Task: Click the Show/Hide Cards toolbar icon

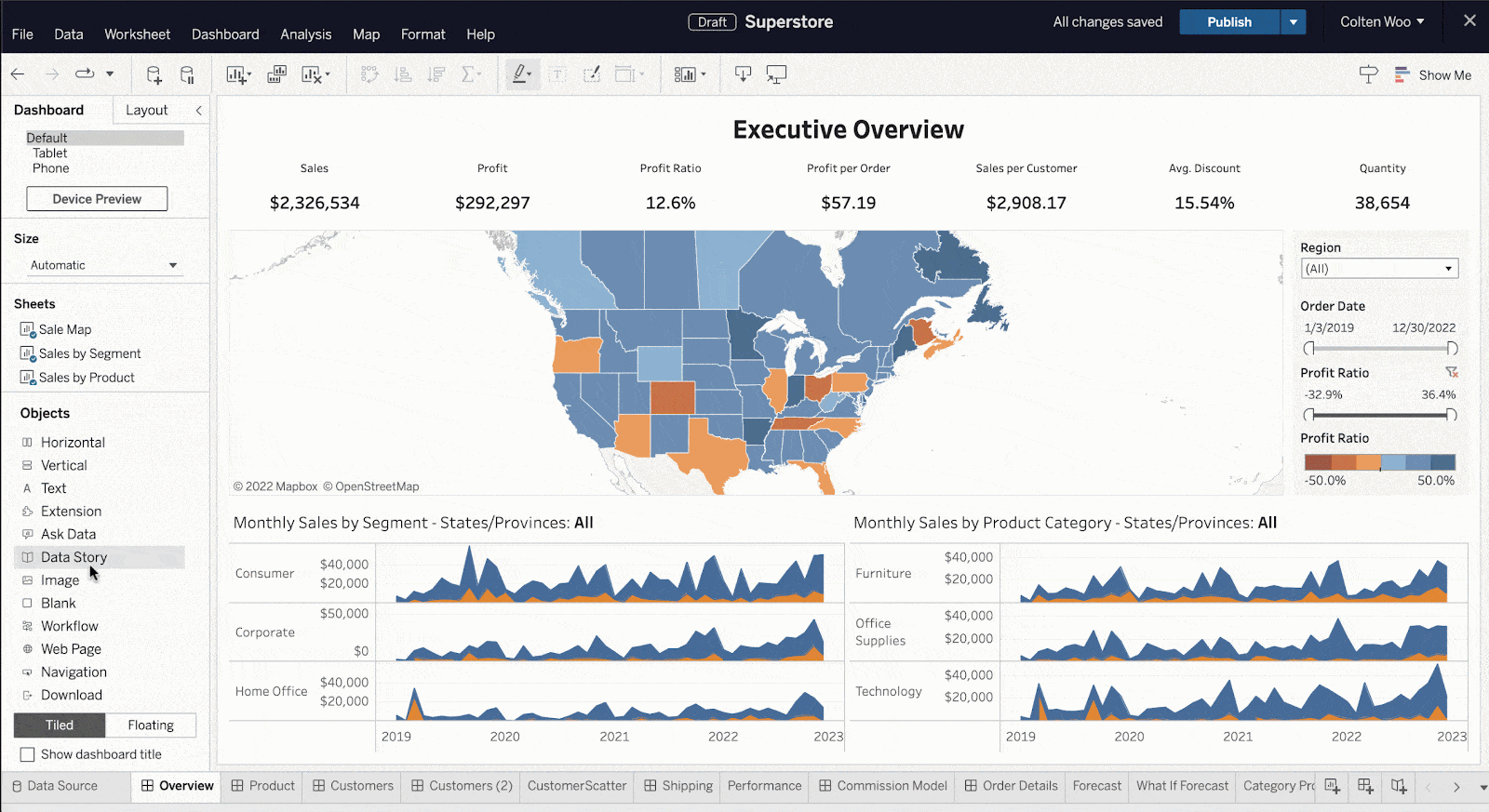Action: click(690, 74)
